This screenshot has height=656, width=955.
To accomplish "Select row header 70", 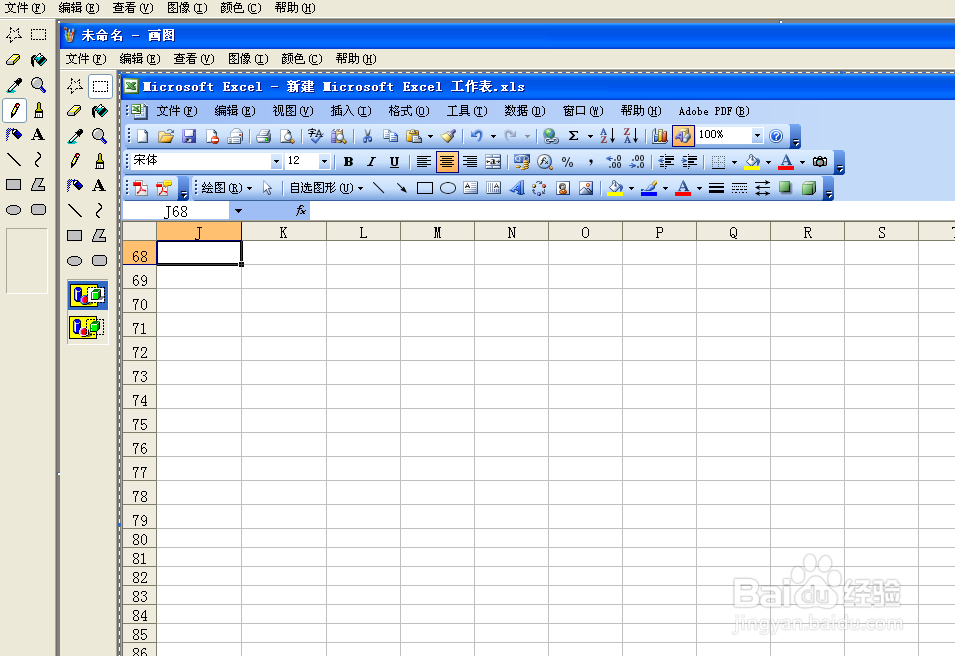I will pyautogui.click(x=139, y=304).
